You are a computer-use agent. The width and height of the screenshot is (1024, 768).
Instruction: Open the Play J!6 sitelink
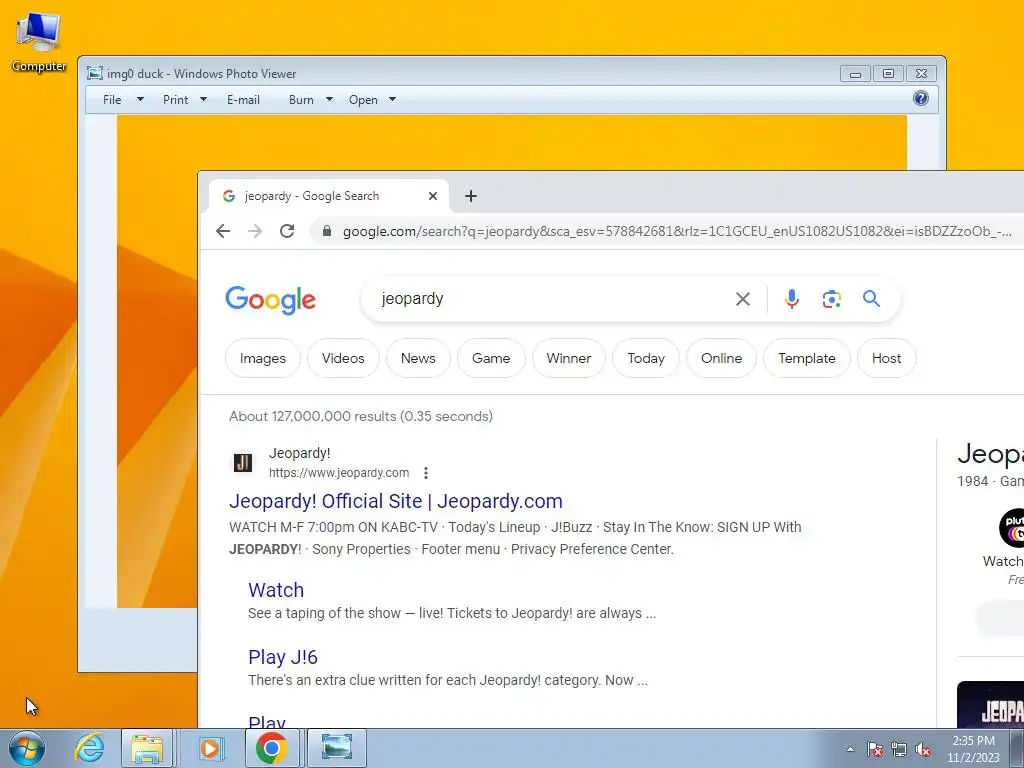click(283, 657)
